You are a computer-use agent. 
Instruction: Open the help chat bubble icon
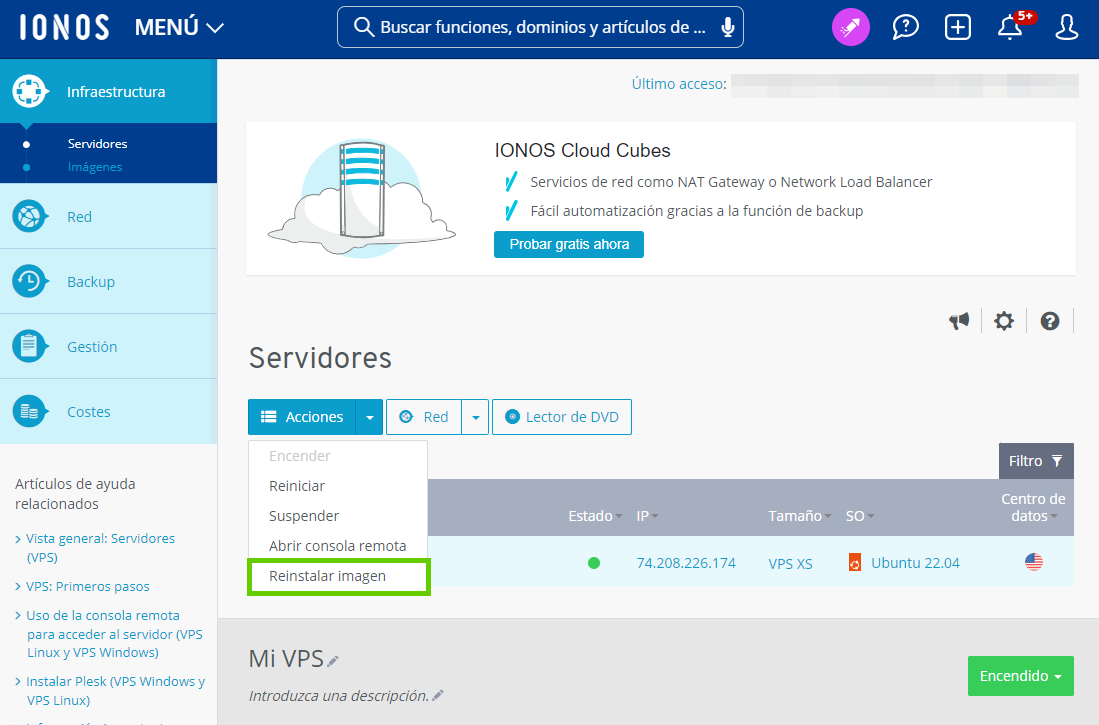[x=905, y=27]
